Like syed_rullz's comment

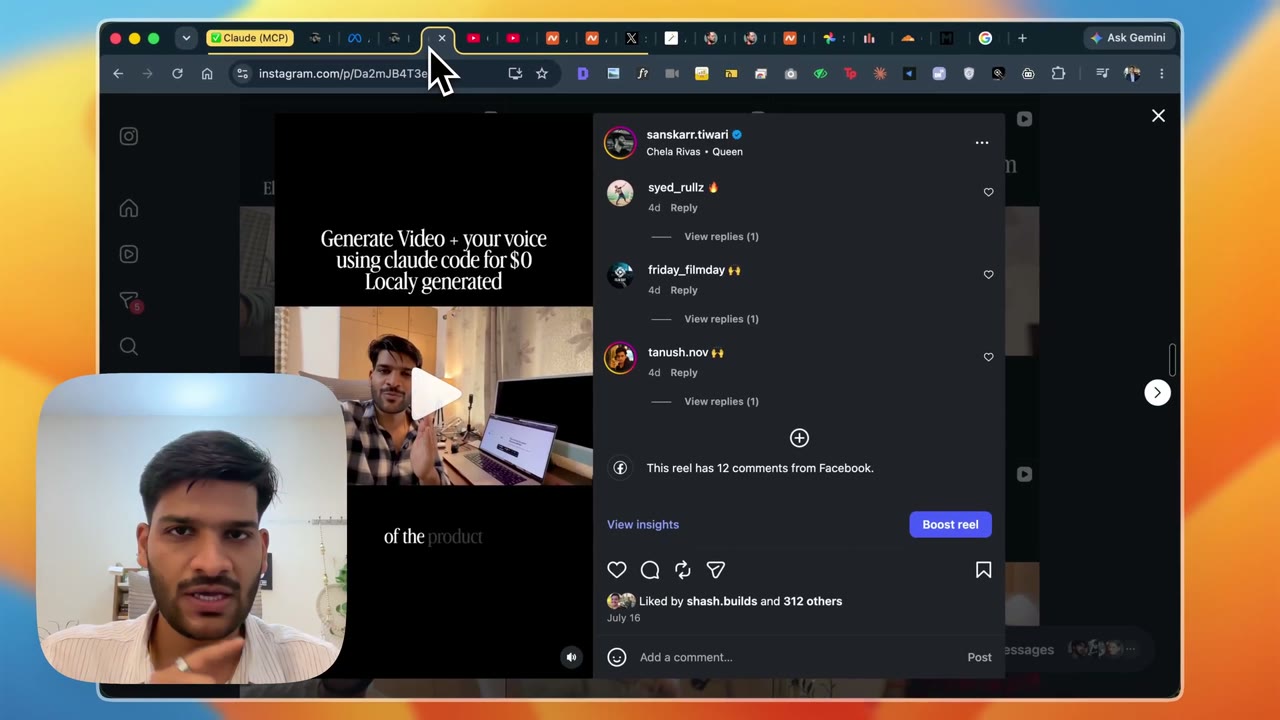point(989,192)
